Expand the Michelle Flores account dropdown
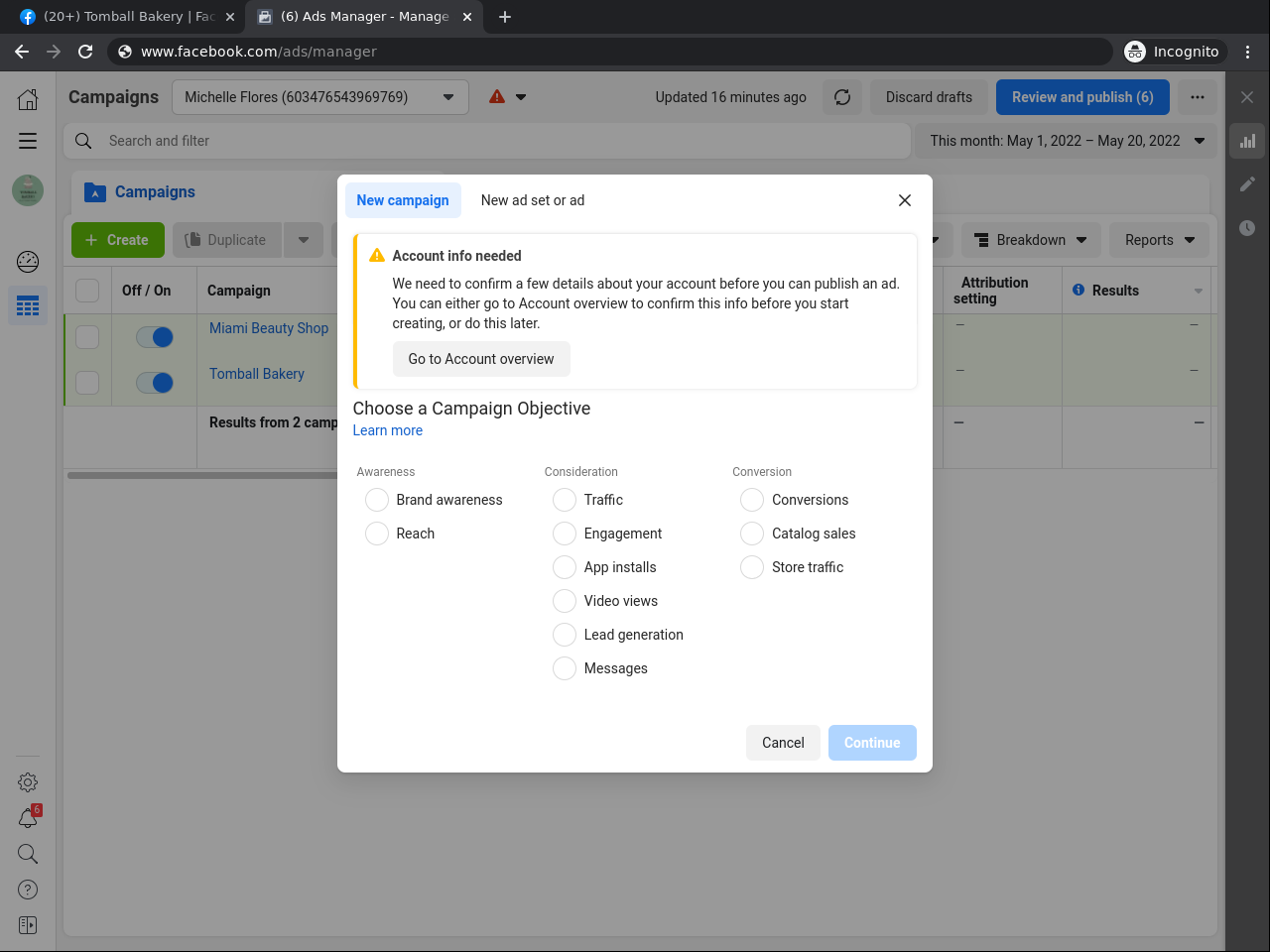 click(319, 97)
